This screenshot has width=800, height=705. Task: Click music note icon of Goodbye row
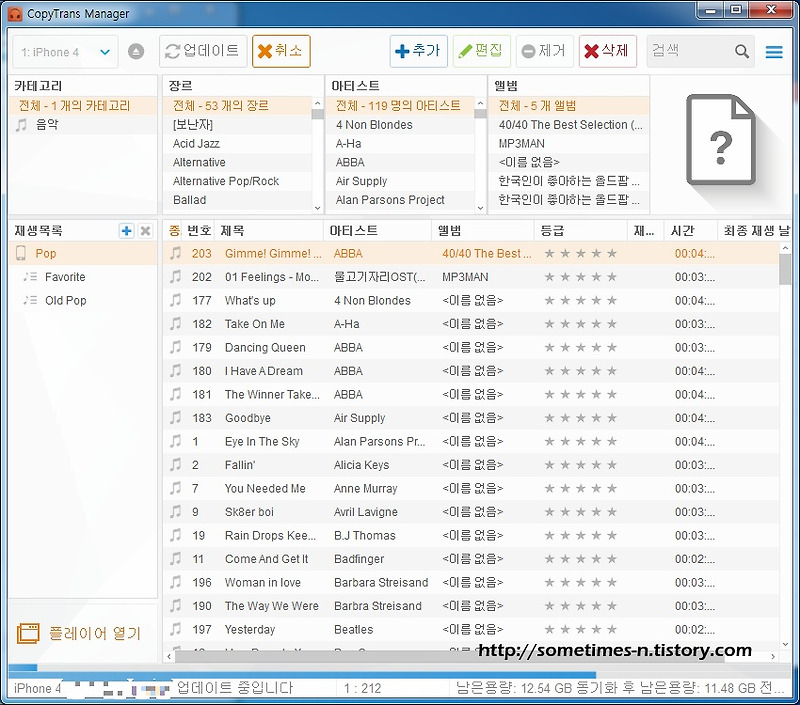tap(176, 417)
